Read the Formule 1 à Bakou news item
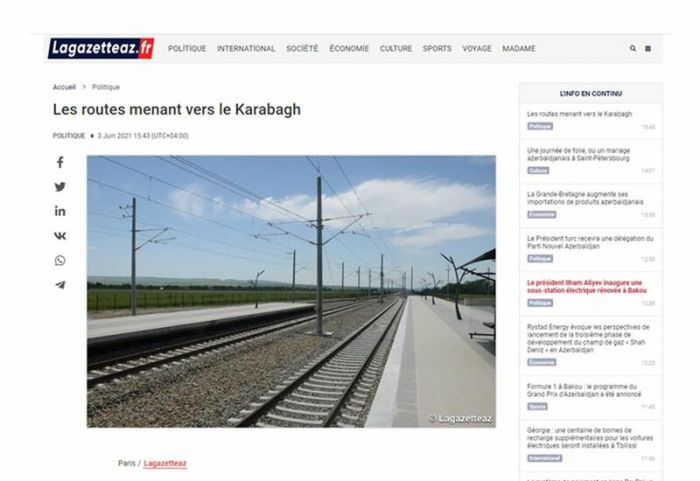Viewport: 700px width, 481px height. (584, 390)
